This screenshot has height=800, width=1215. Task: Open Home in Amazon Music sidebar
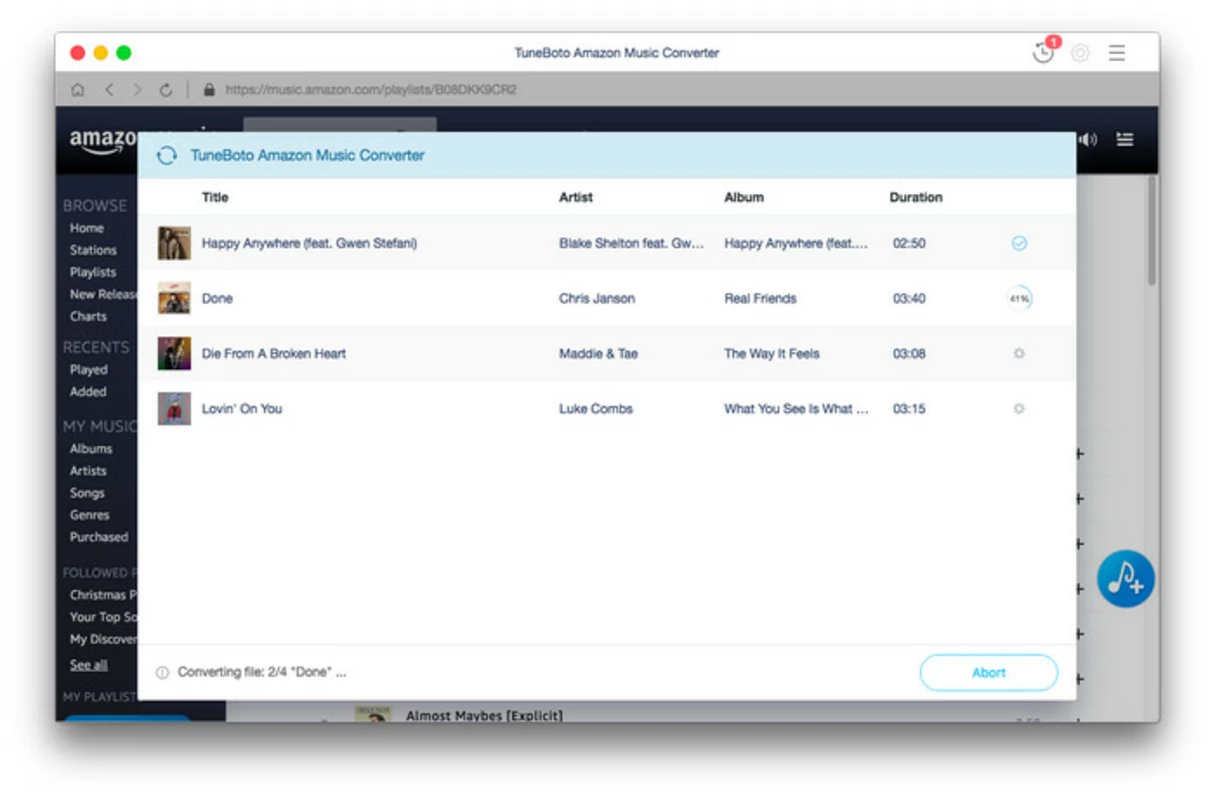tap(87, 228)
